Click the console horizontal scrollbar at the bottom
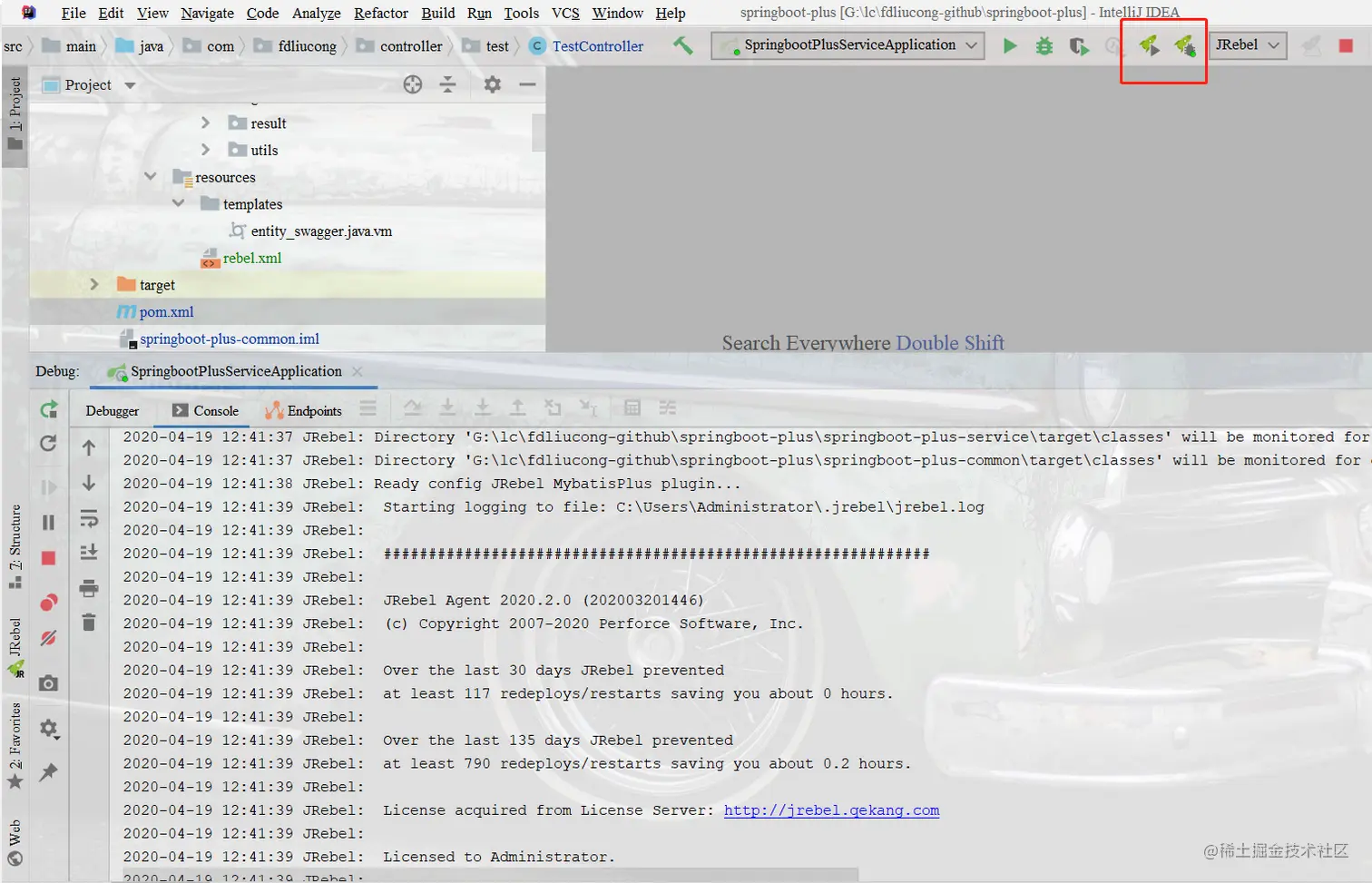 (x=490, y=876)
